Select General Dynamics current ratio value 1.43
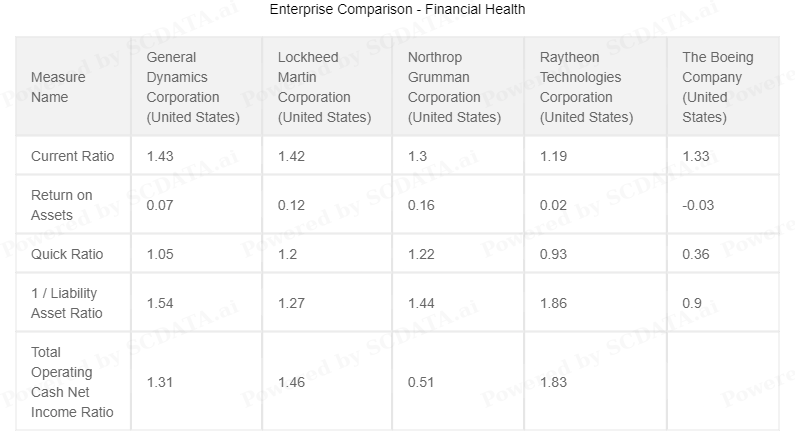Image resolution: width=795 pixels, height=431 pixels. (160, 156)
